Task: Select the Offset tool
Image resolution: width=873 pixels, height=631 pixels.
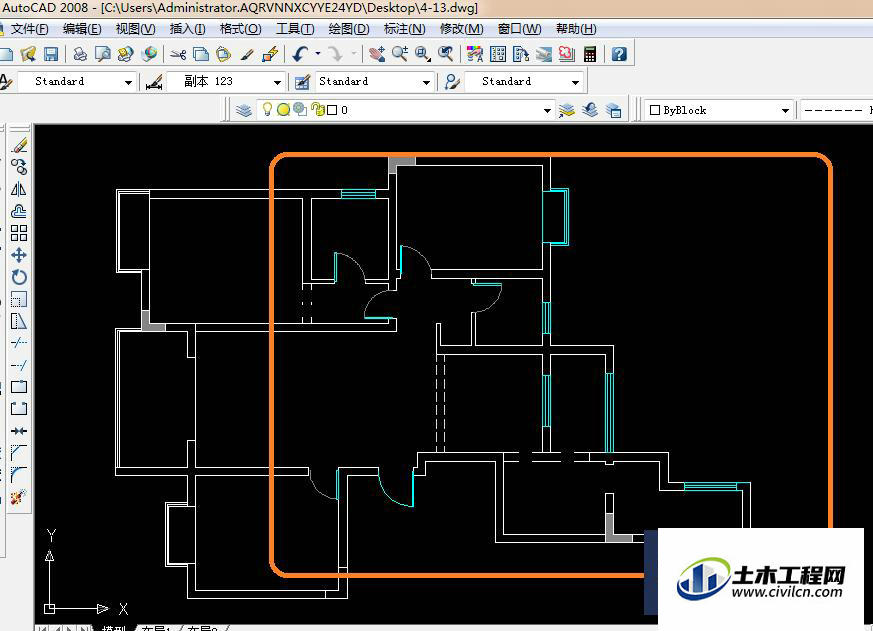Action: [x=19, y=211]
